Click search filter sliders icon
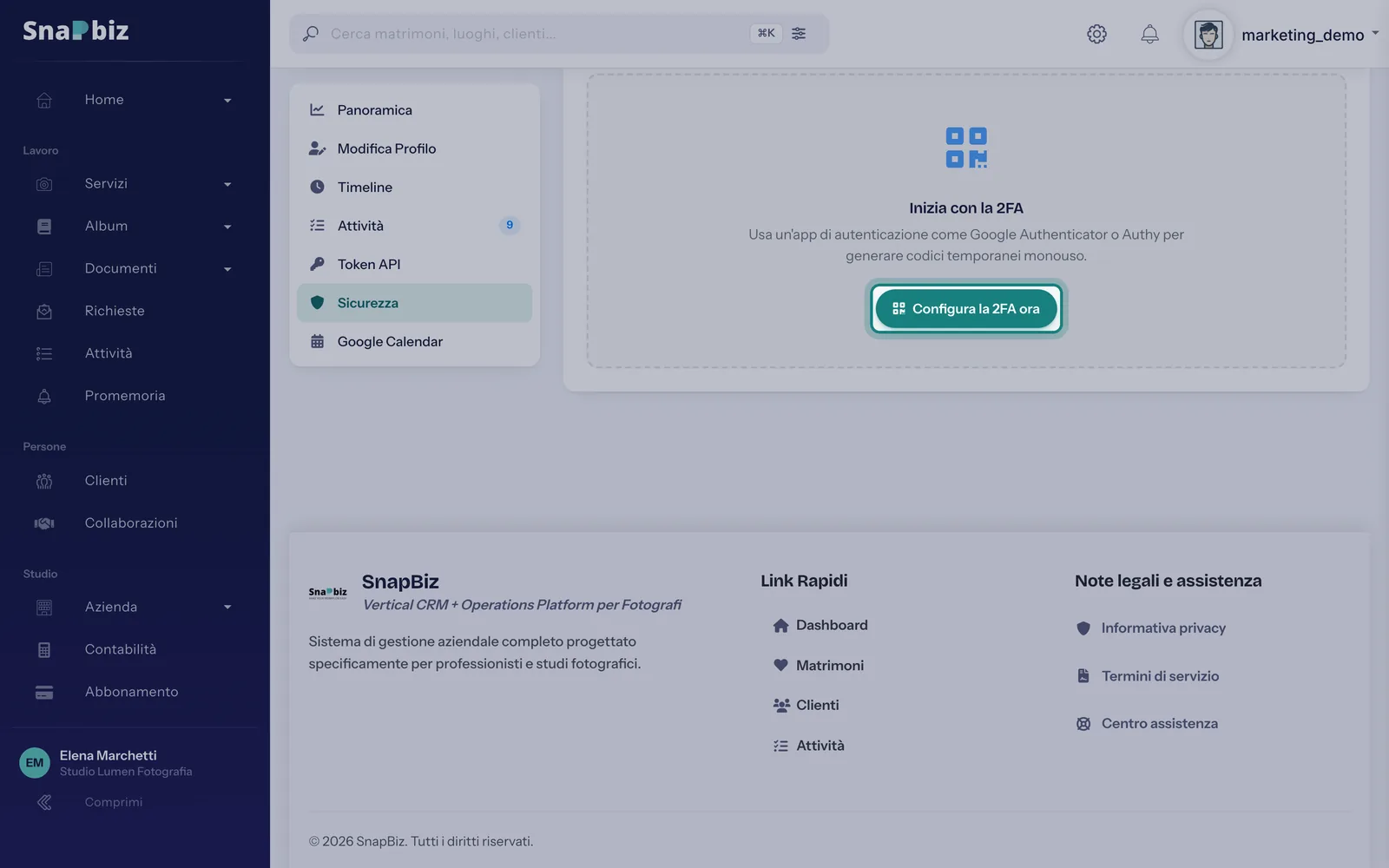The width and height of the screenshot is (1389, 868). (799, 34)
